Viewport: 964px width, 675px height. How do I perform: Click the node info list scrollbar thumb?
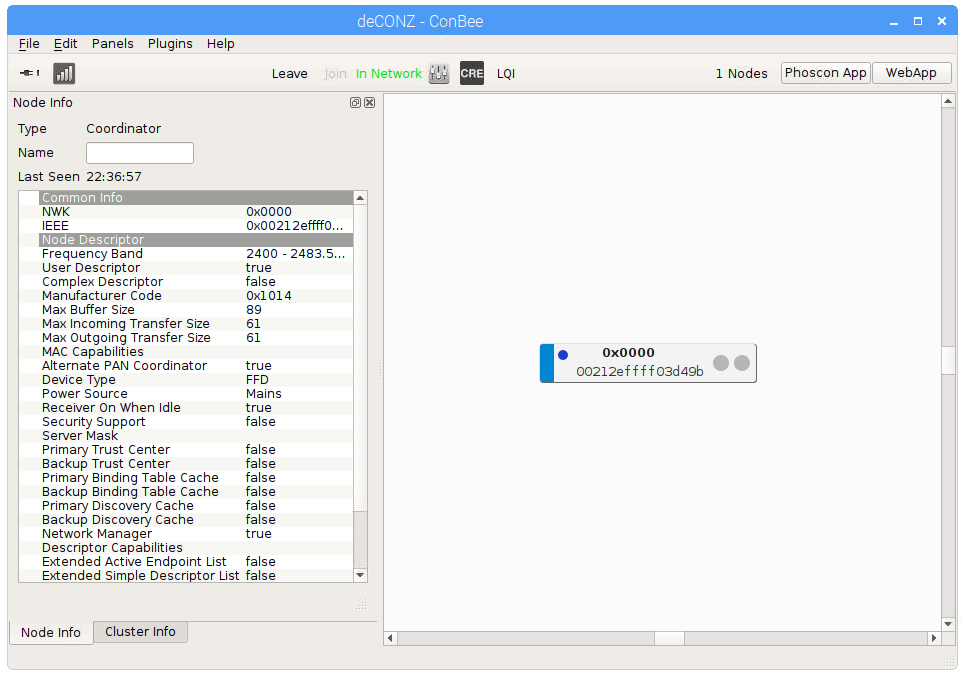360,357
